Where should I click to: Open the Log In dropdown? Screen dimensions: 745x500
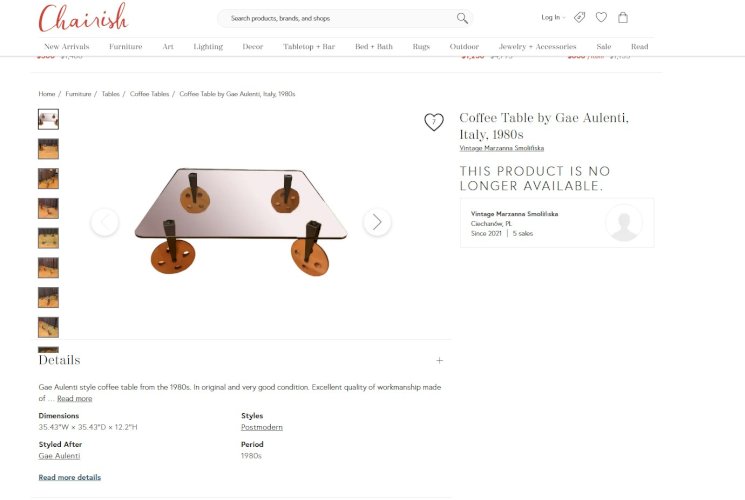[x=553, y=18]
